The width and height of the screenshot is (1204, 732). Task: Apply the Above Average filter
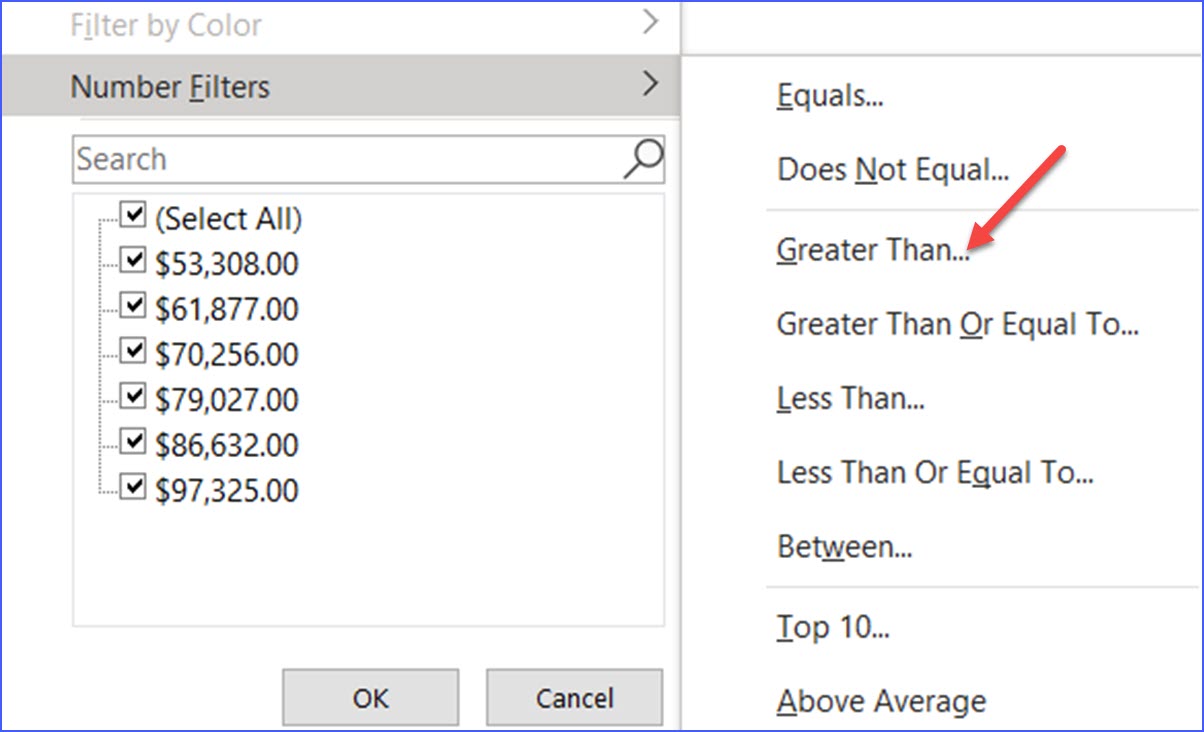coord(881,701)
